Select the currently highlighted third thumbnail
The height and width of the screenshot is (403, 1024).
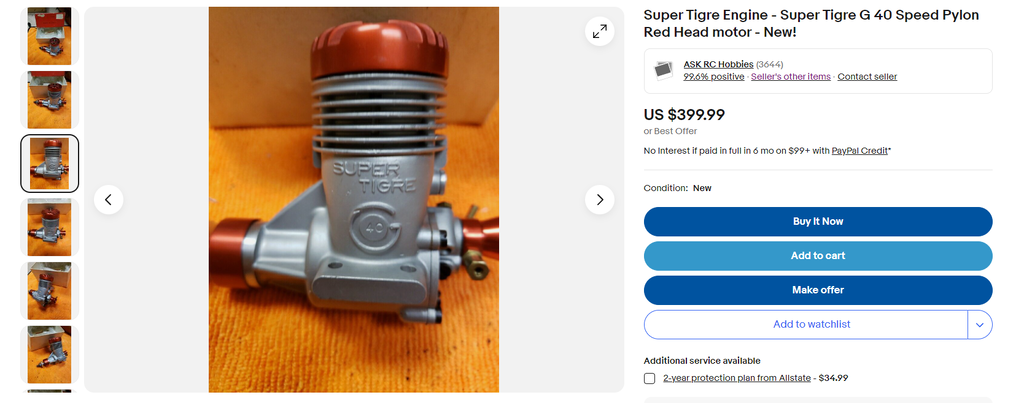click(50, 163)
